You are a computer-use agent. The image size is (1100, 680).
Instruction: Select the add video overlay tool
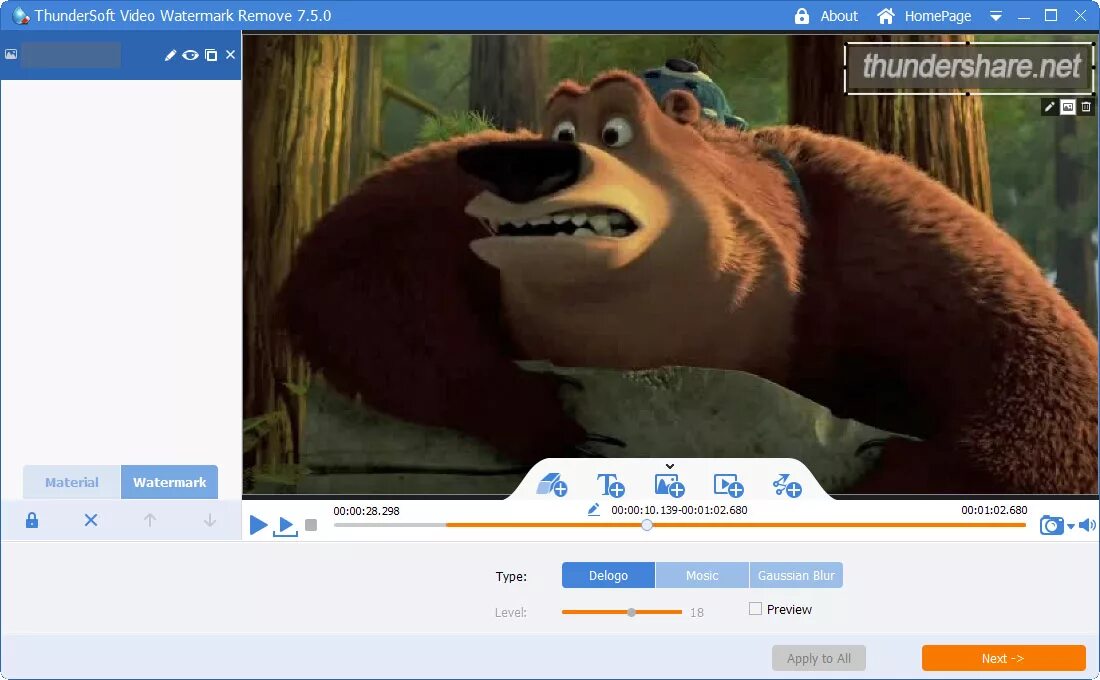click(727, 485)
